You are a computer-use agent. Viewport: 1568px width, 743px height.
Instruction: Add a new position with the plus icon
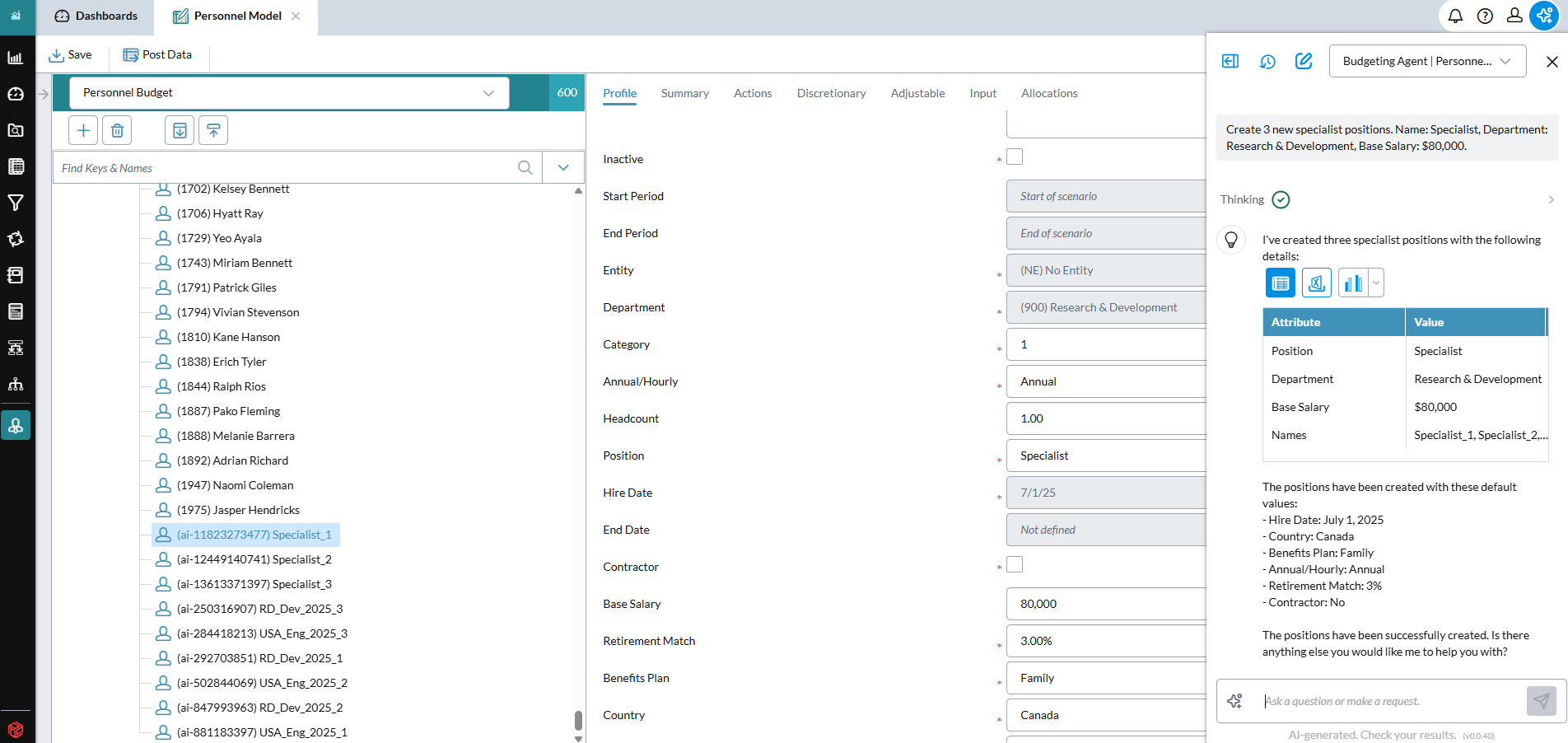(x=82, y=130)
